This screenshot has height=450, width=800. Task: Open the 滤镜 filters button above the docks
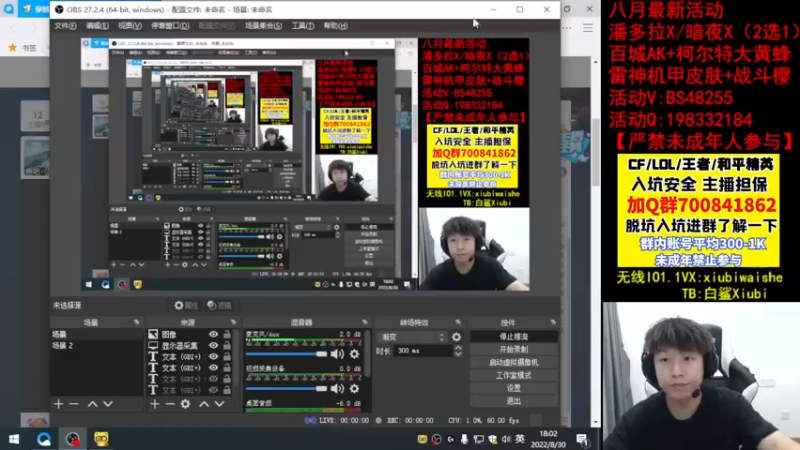[x=219, y=305]
